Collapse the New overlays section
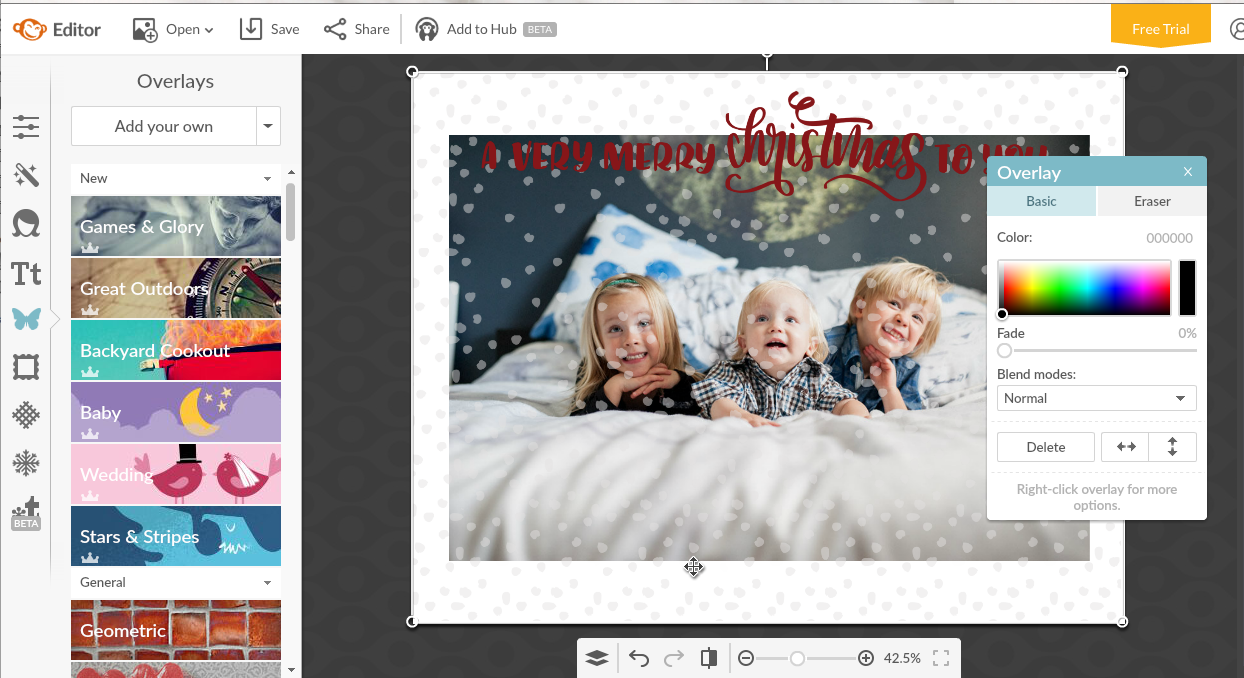Image resolution: width=1244 pixels, height=678 pixels. click(x=176, y=178)
